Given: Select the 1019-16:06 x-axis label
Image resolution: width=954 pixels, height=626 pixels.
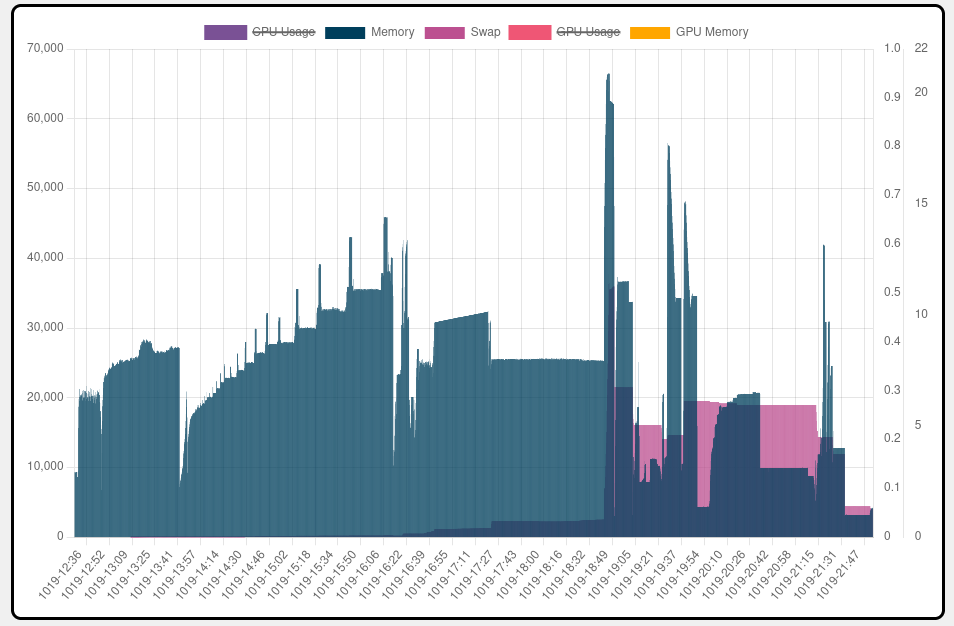Looking at the screenshot, I should pos(359,573).
